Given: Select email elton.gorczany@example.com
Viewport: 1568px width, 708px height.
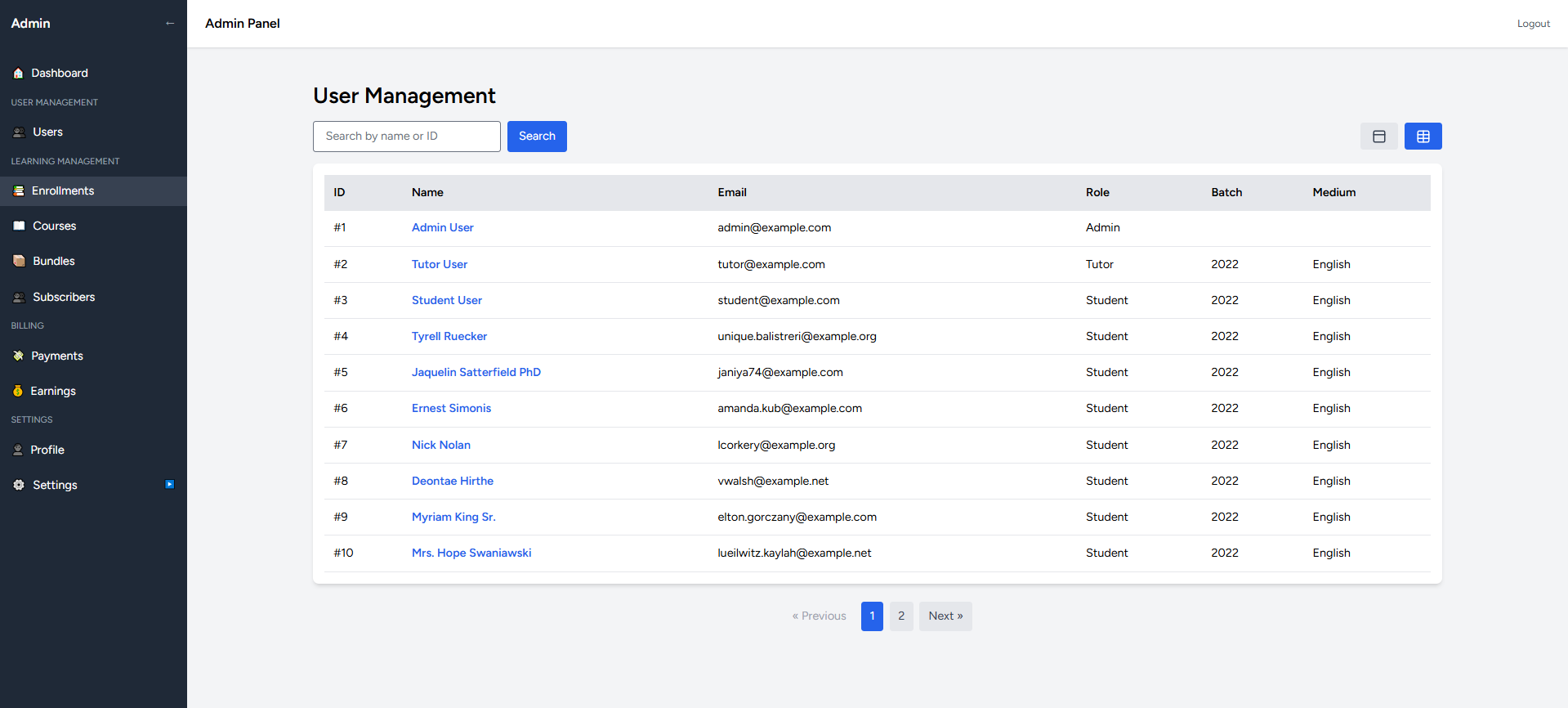Looking at the screenshot, I should [x=797, y=518].
